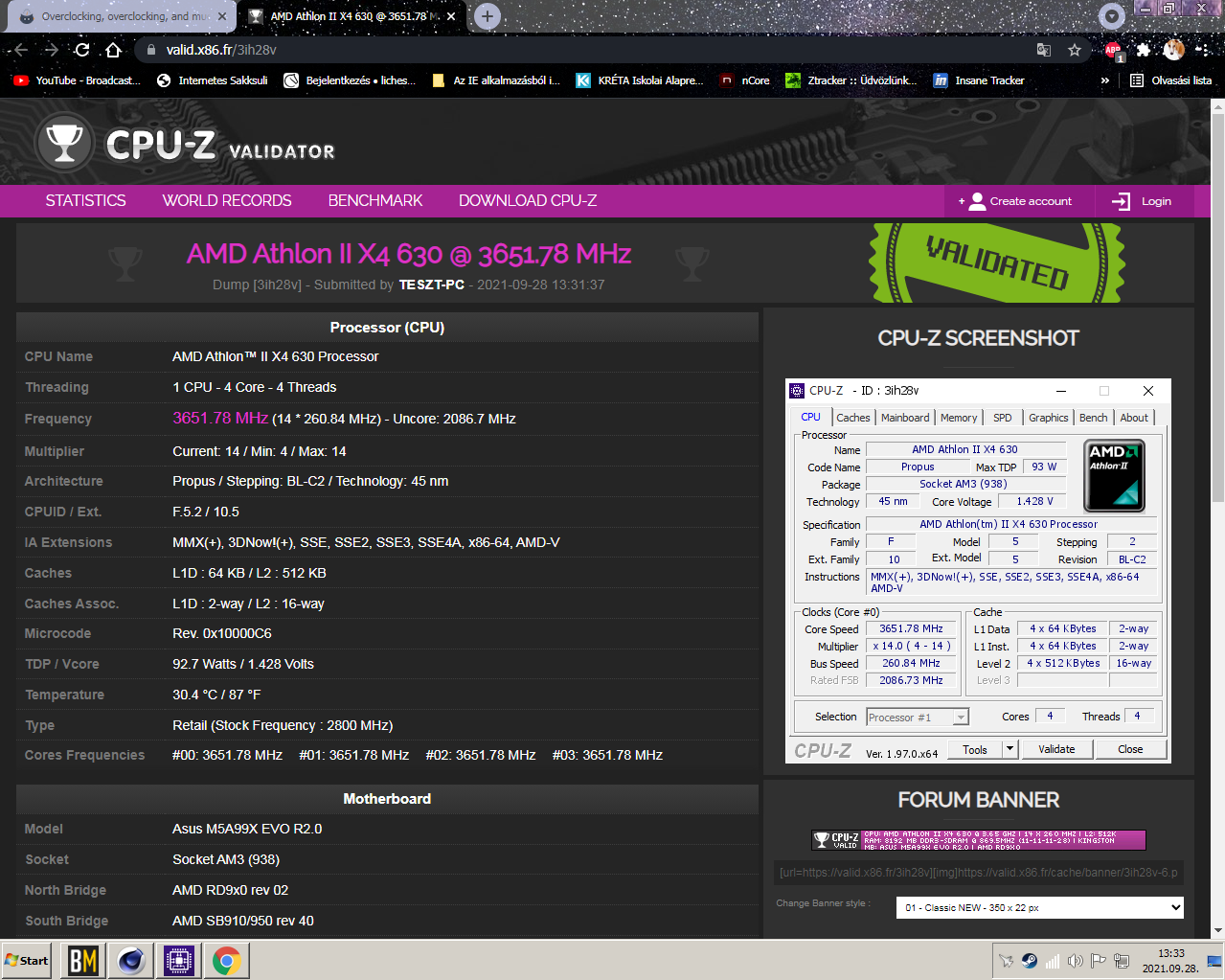
Task: Close the 'Overclocking, overclocking' tab
Action: [222, 16]
